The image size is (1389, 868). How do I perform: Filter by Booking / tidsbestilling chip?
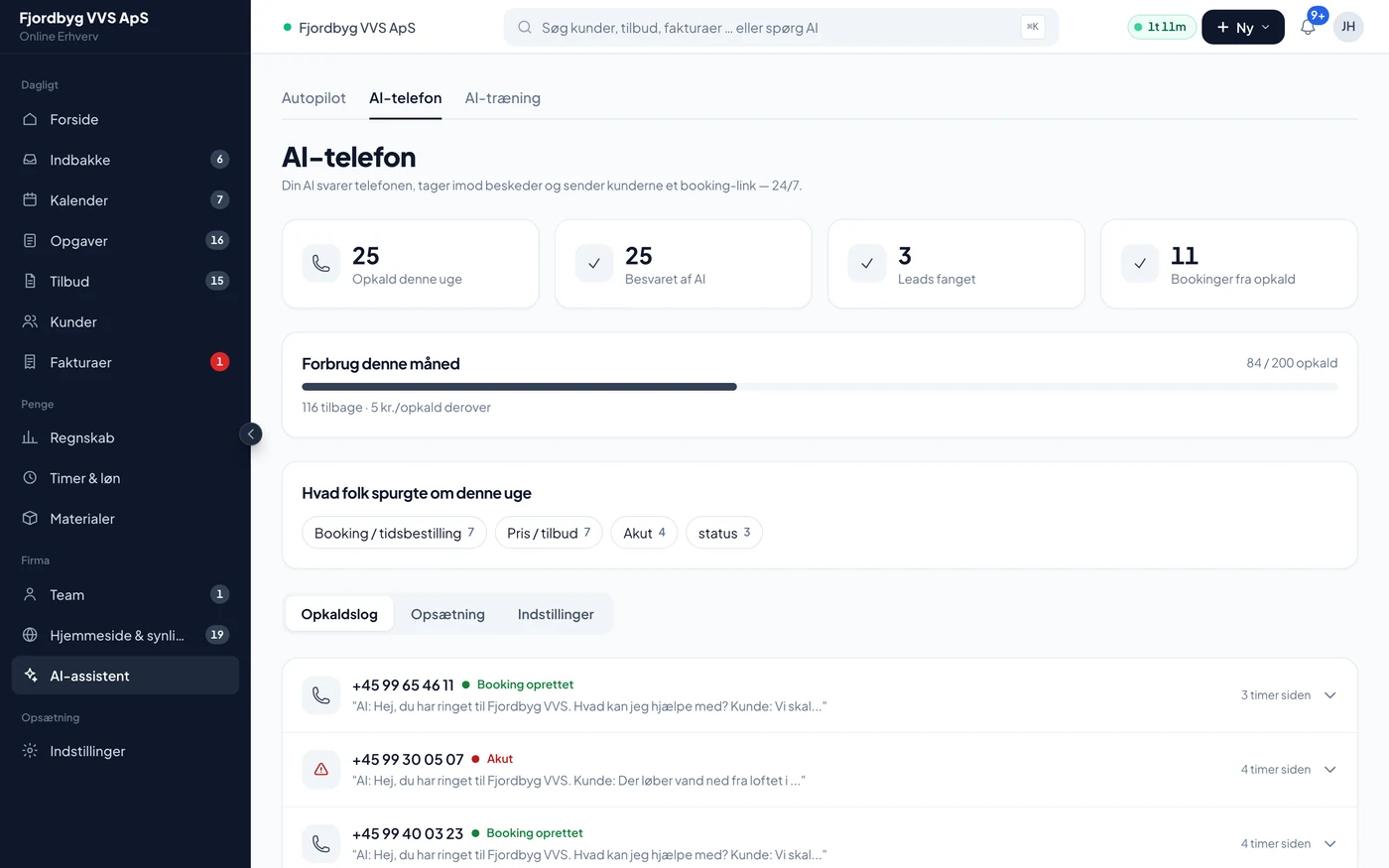point(394,533)
